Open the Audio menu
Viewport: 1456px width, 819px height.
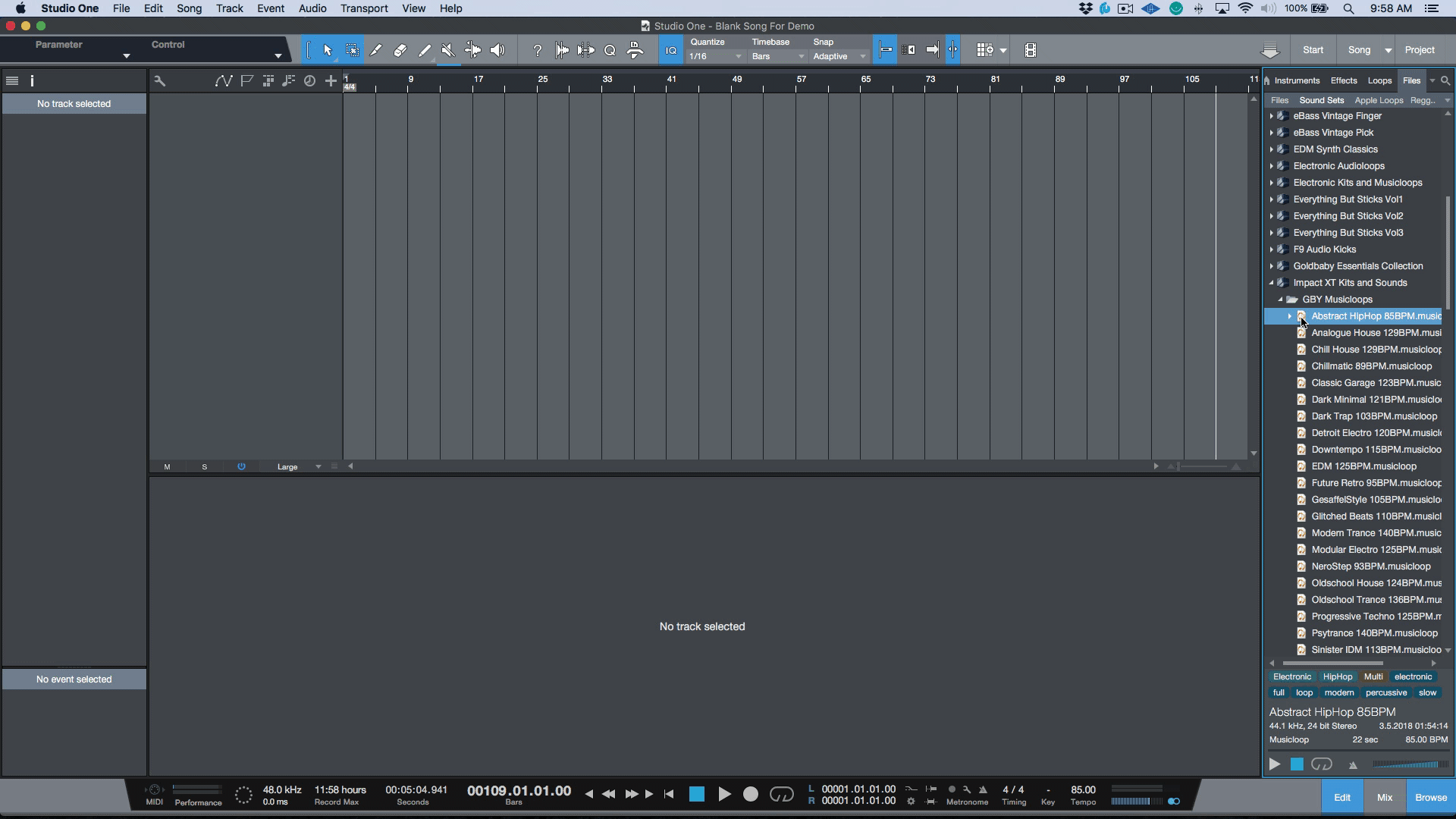click(x=312, y=8)
